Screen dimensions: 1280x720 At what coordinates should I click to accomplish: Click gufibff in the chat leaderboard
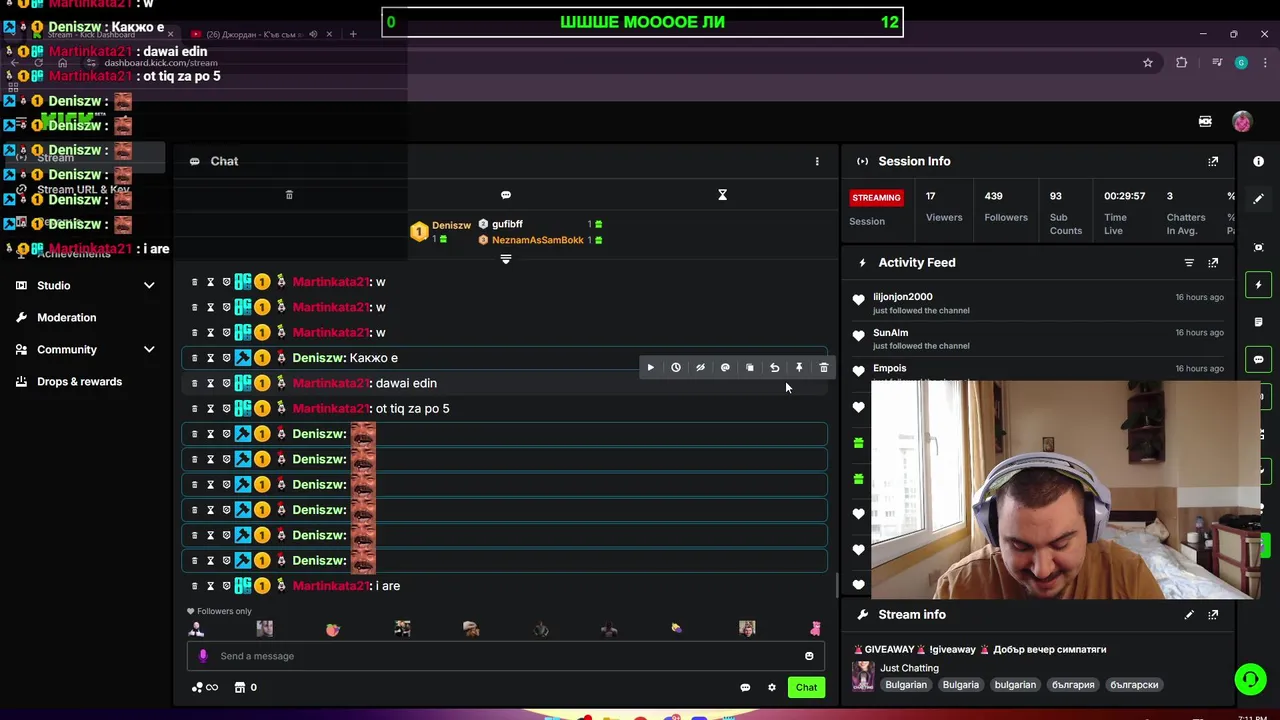click(x=508, y=224)
